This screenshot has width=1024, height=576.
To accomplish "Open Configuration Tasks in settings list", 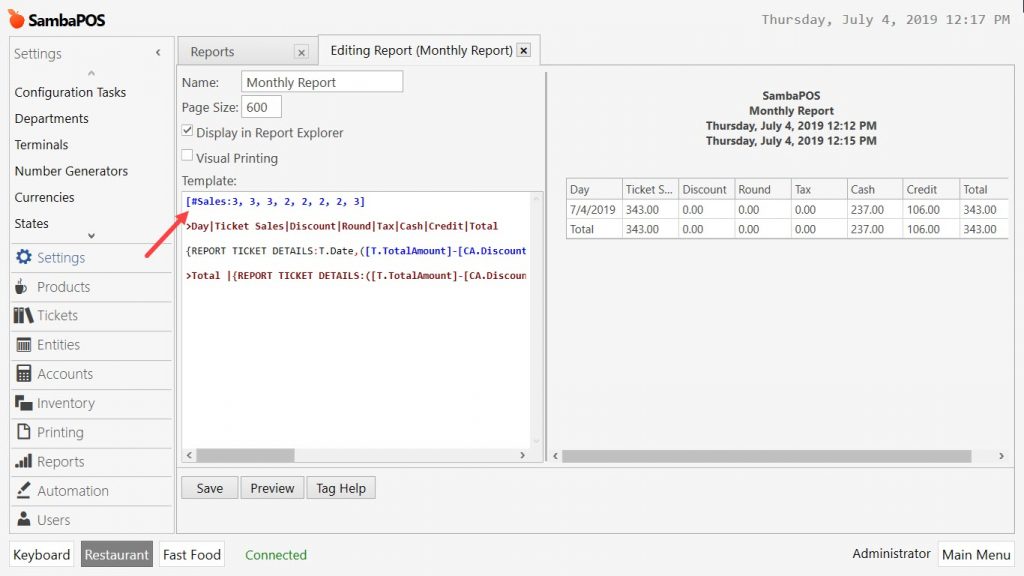I will point(71,92).
